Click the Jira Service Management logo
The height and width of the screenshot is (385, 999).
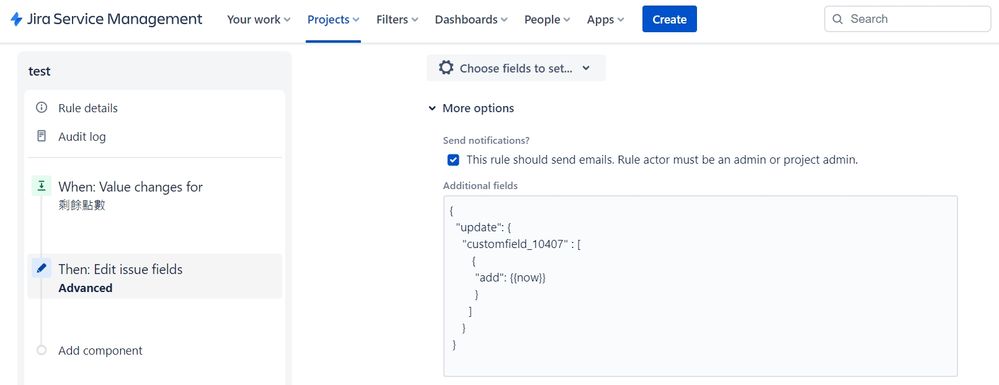pyautogui.click(x=106, y=19)
